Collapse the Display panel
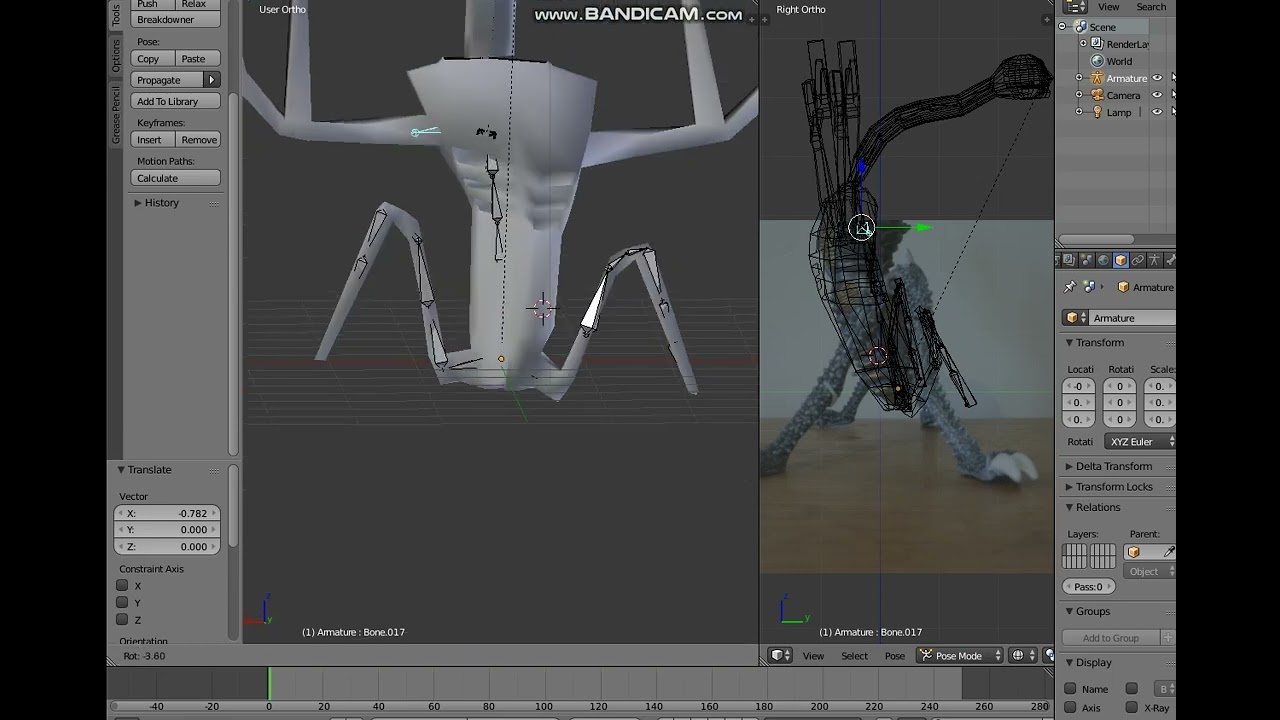The width and height of the screenshot is (1280, 720). click(x=1069, y=663)
